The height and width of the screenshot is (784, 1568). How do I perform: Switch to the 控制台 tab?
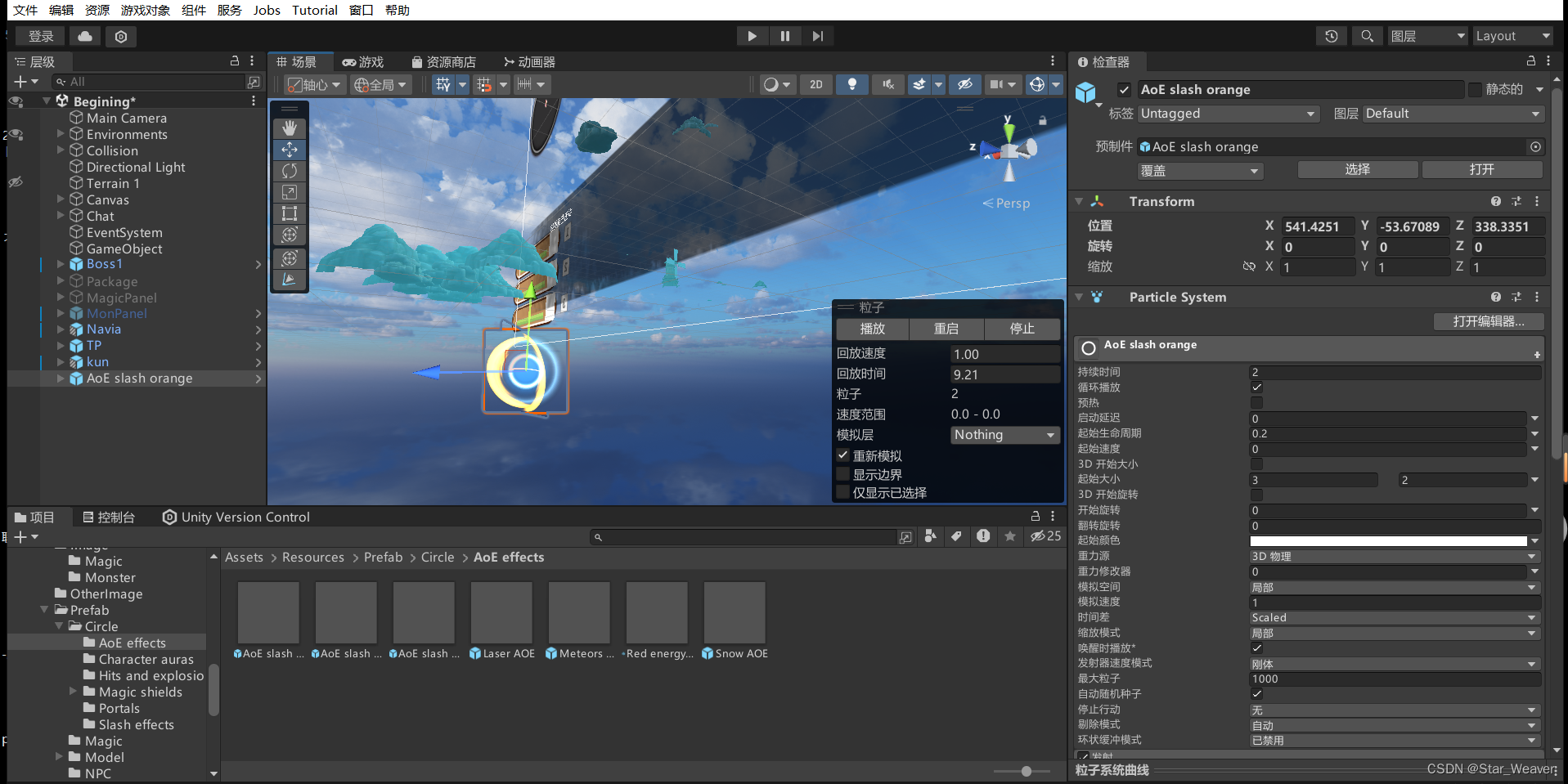pyautogui.click(x=109, y=517)
